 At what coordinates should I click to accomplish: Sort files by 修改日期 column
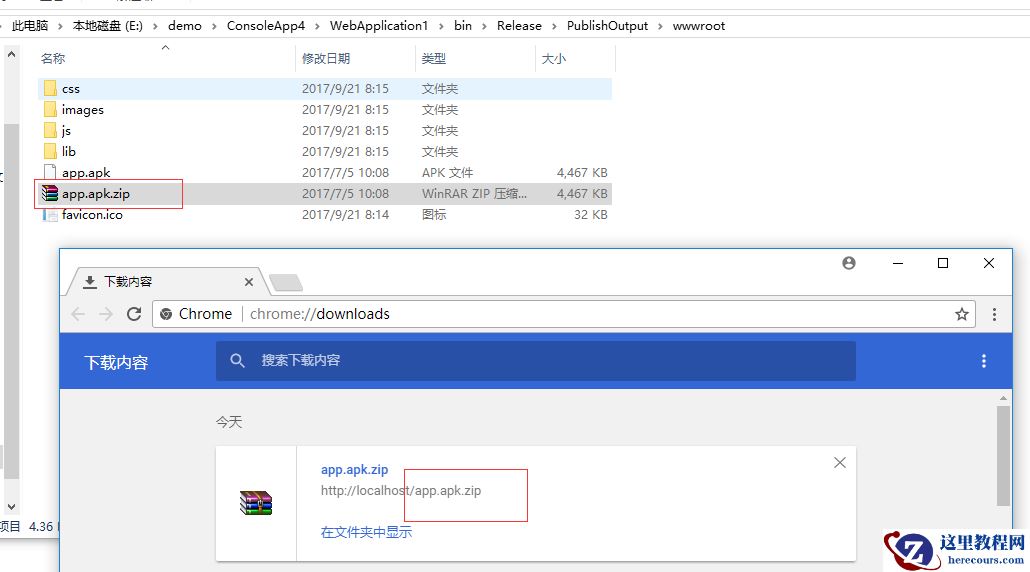[x=326, y=58]
